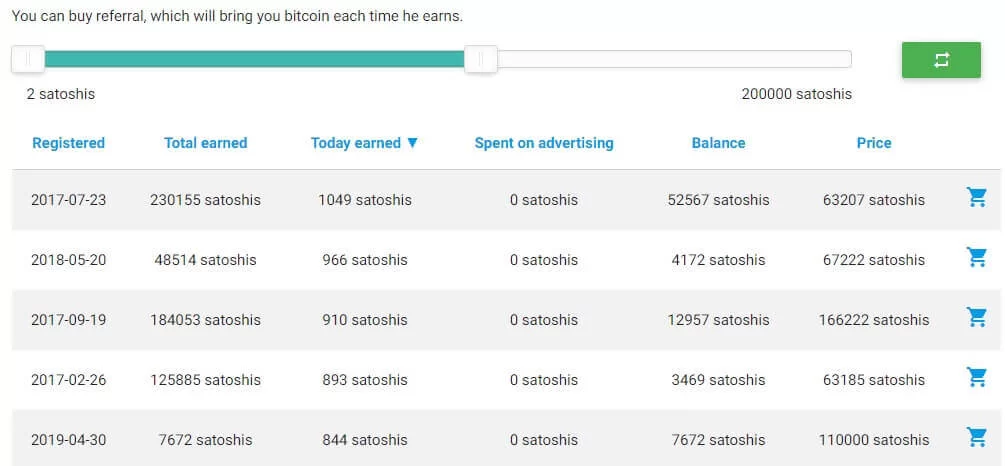The image size is (1005, 466).
Task: Sort by Registered column
Action: coord(69,143)
